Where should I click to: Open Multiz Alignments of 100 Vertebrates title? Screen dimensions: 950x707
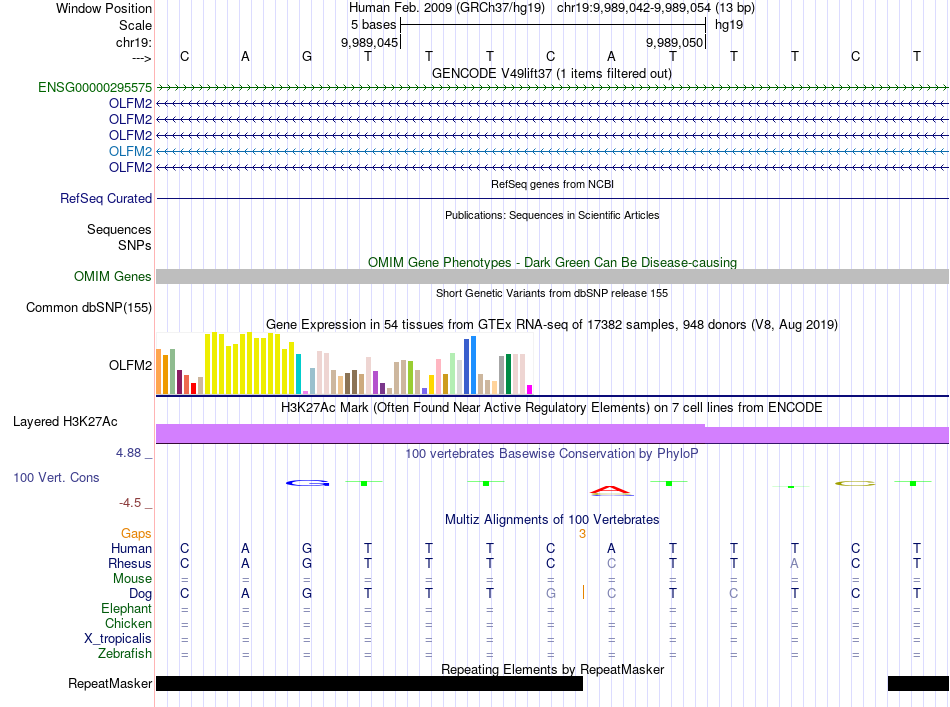click(x=552, y=519)
